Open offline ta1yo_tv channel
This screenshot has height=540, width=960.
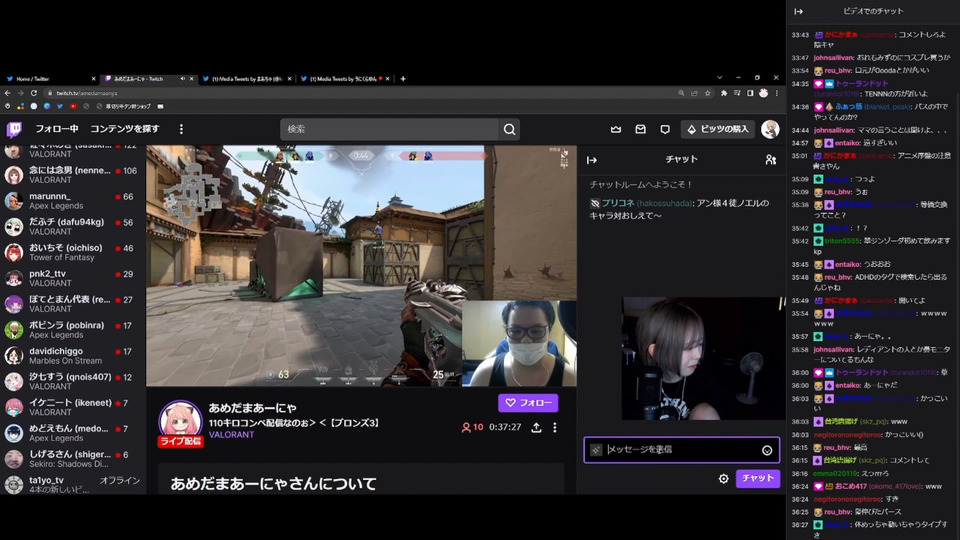click(72, 484)
